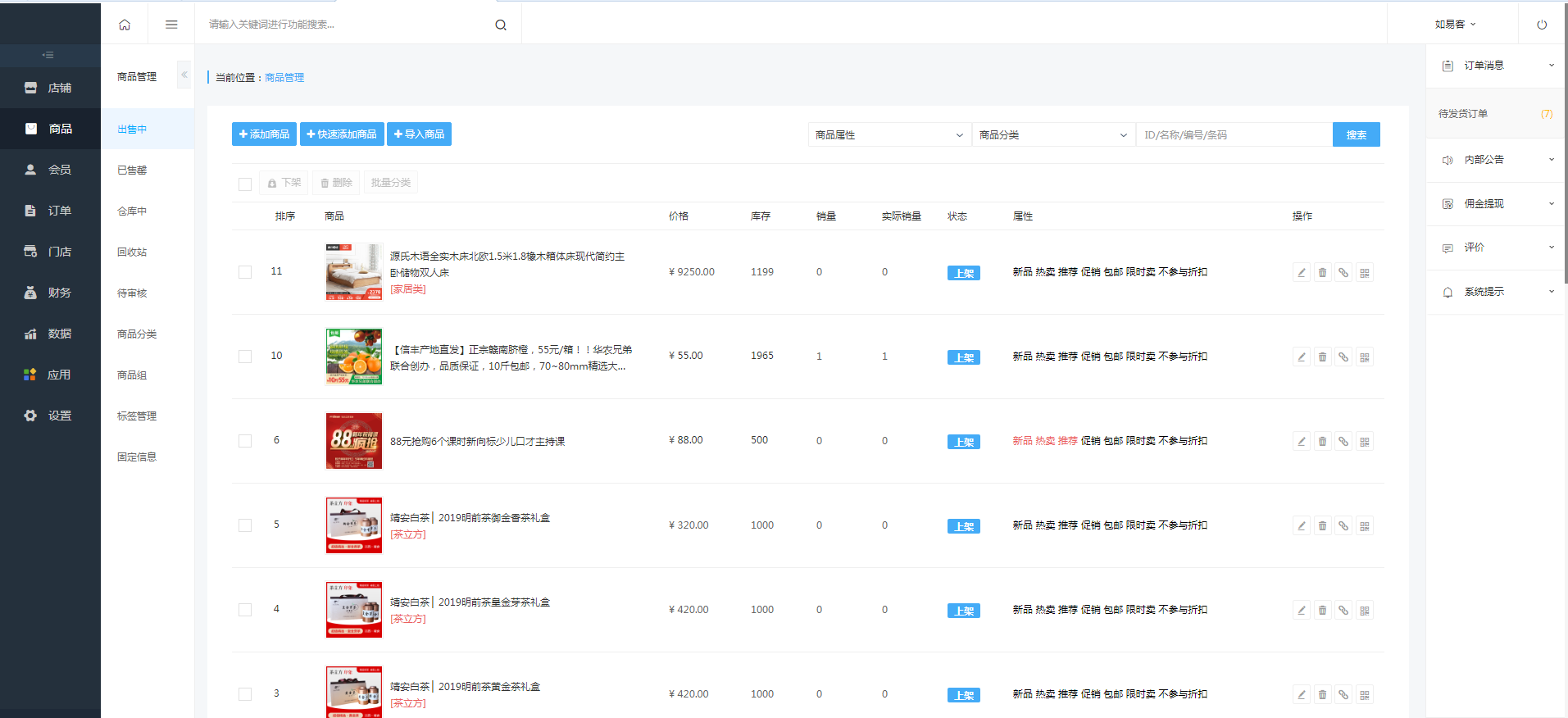Log out with the power icon
1568x718 pixels.
coord(1542,25)
